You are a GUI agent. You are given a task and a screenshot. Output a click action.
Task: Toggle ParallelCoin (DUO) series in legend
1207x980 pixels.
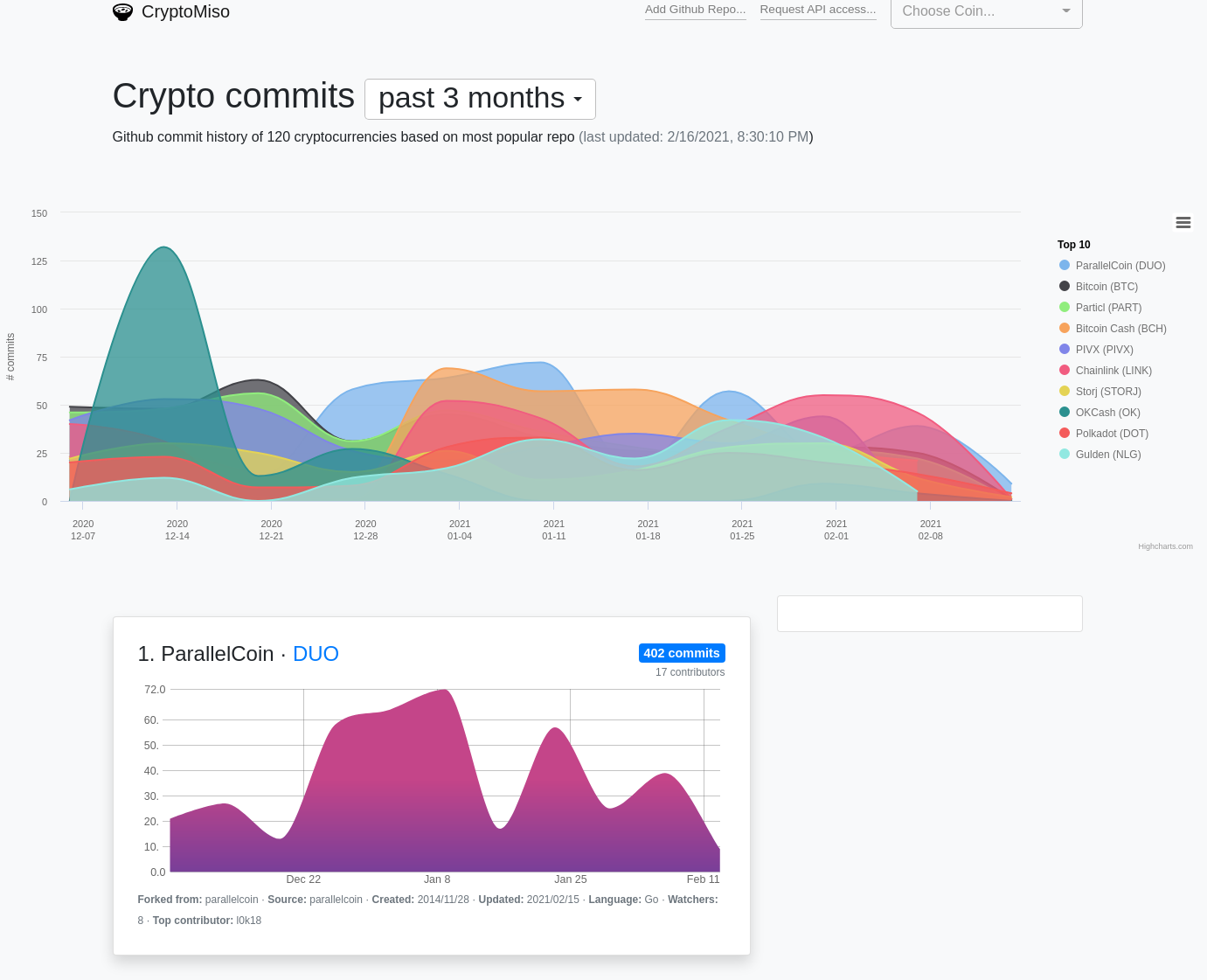(1112, 266)
